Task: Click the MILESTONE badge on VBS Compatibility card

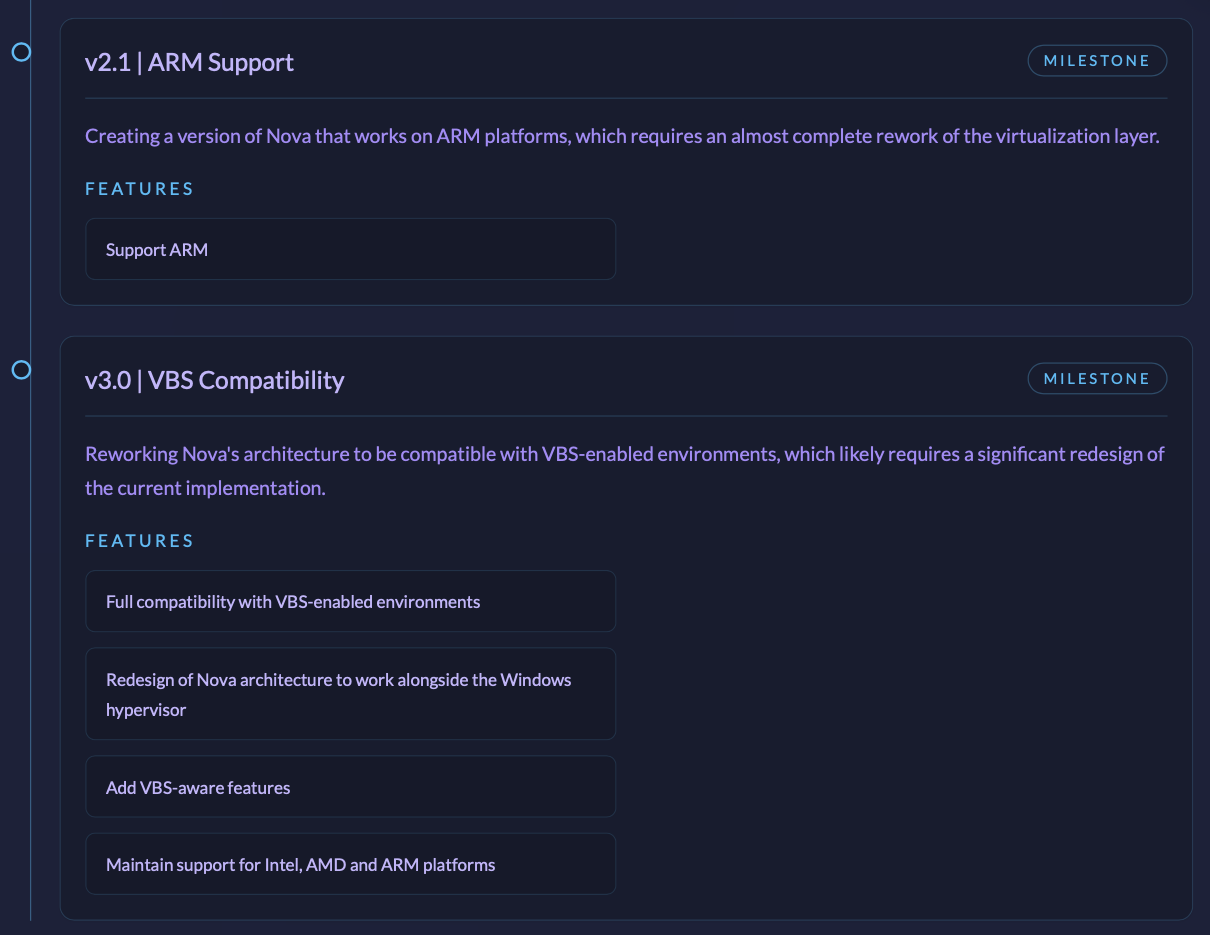Action: click(1097, 379)
